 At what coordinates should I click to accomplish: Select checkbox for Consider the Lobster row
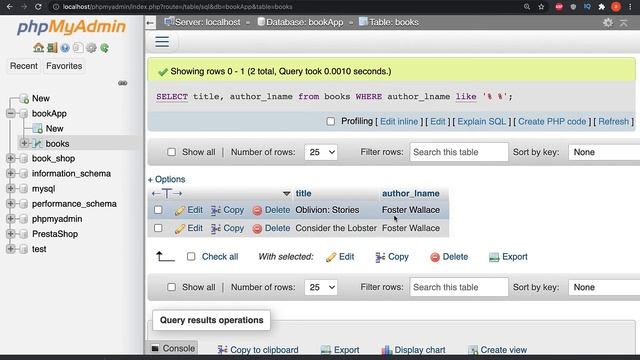[158, 228]
